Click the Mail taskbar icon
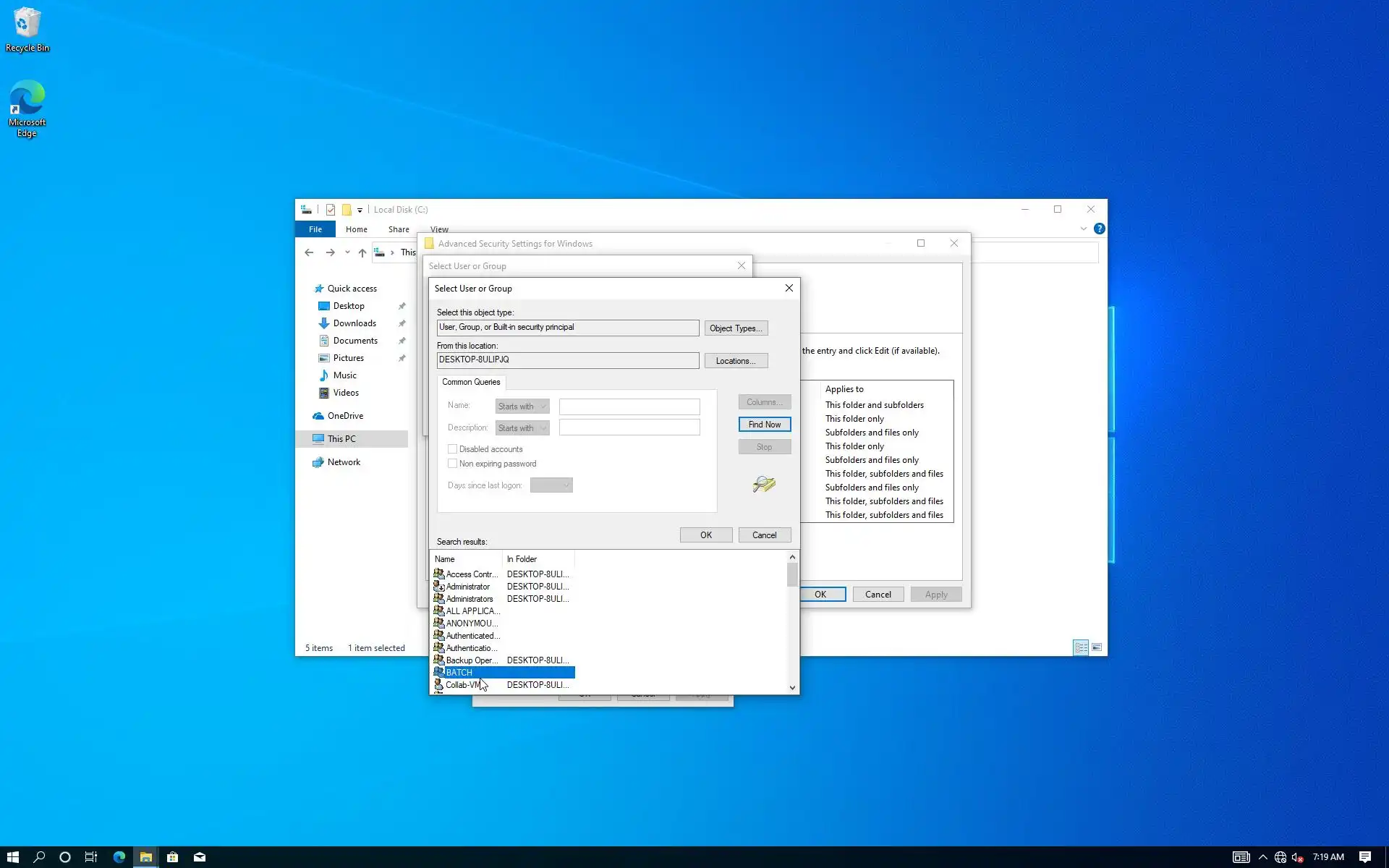The width and height of the screenshot is (1389, 868). (x=200, y=857)
